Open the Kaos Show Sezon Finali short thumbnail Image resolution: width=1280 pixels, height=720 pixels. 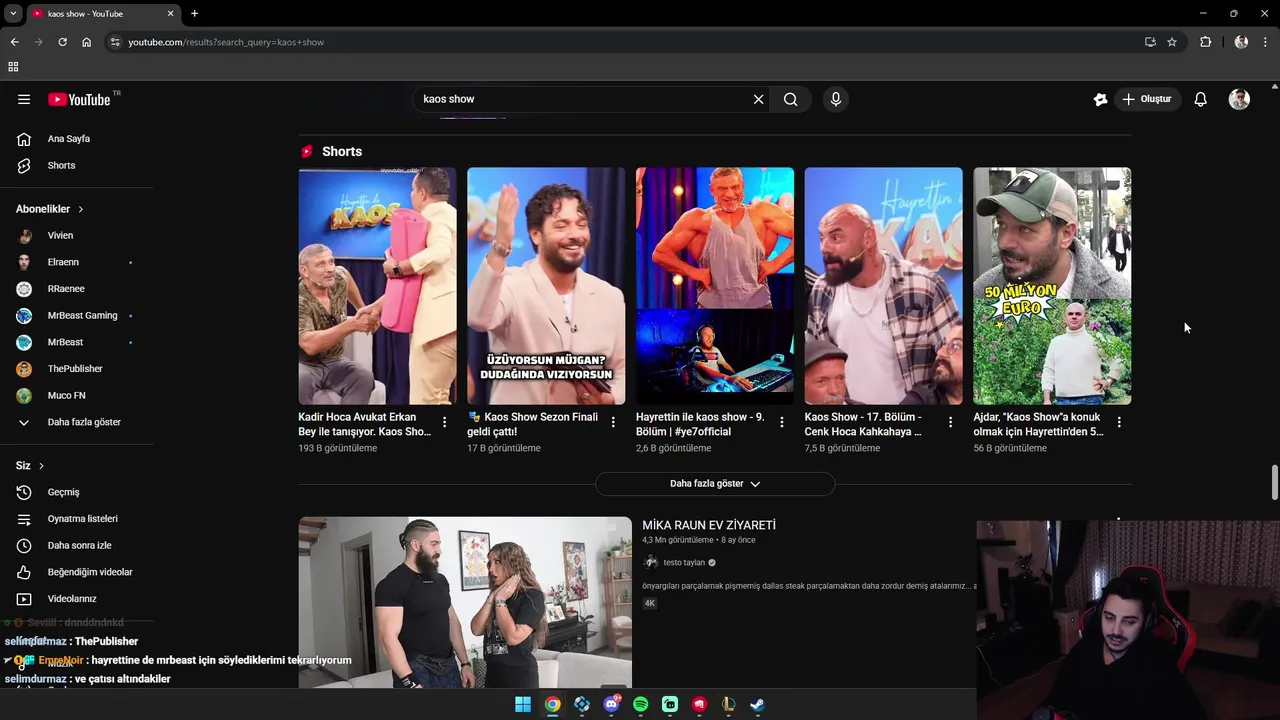(546, 286)
